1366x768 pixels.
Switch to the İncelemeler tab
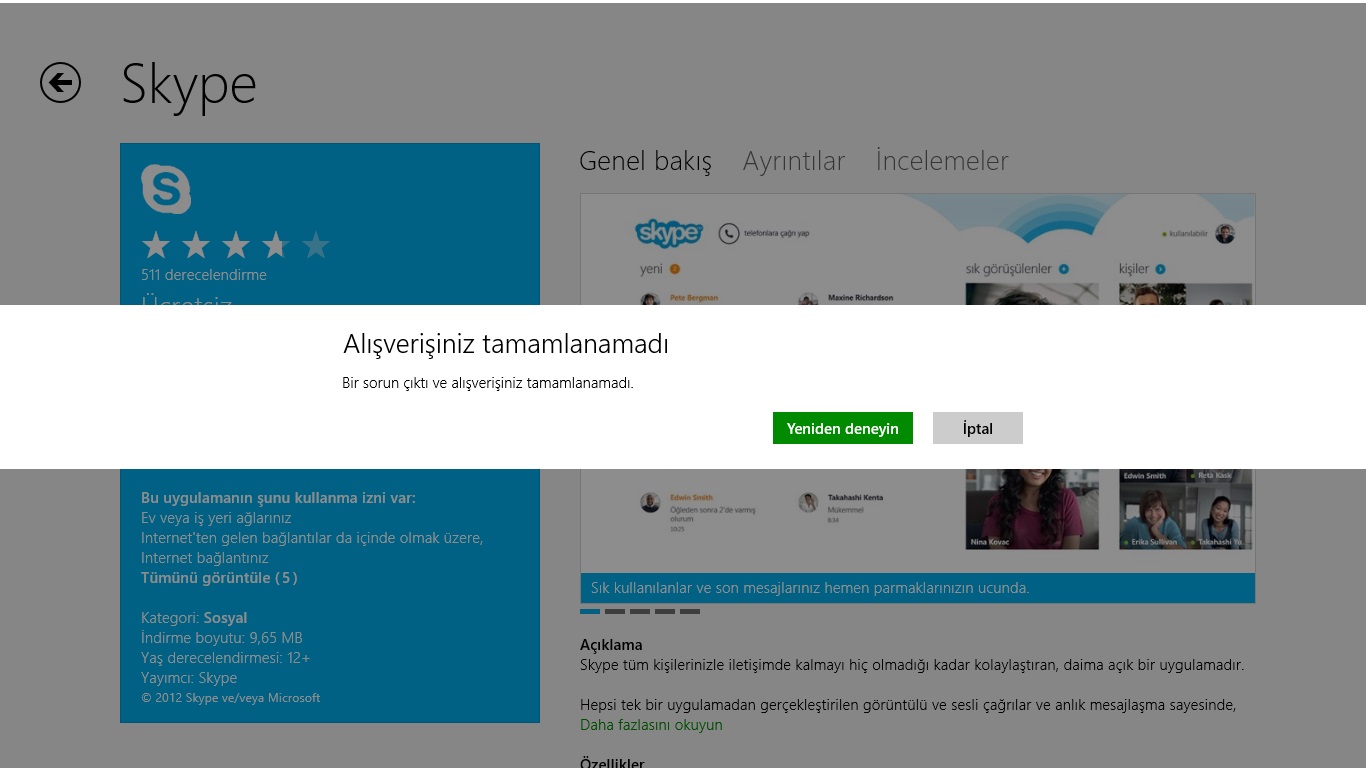click(x=942, y=161)
